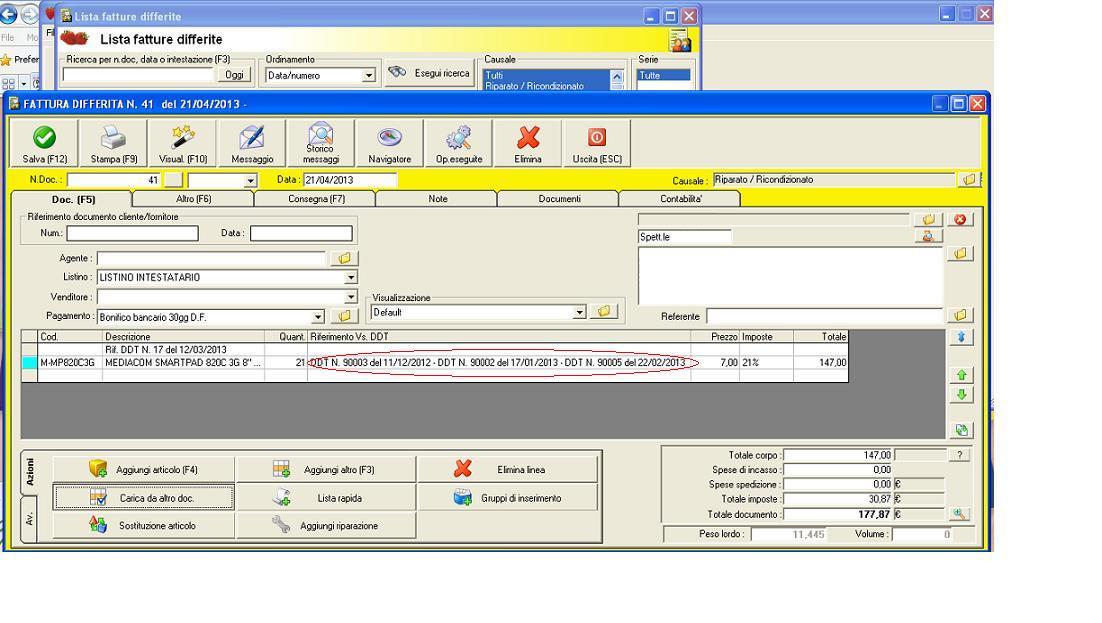Click green down arrow move-line button
Image resolution: width=1102 pixels, height=623 pixels.
pos(961,394)
